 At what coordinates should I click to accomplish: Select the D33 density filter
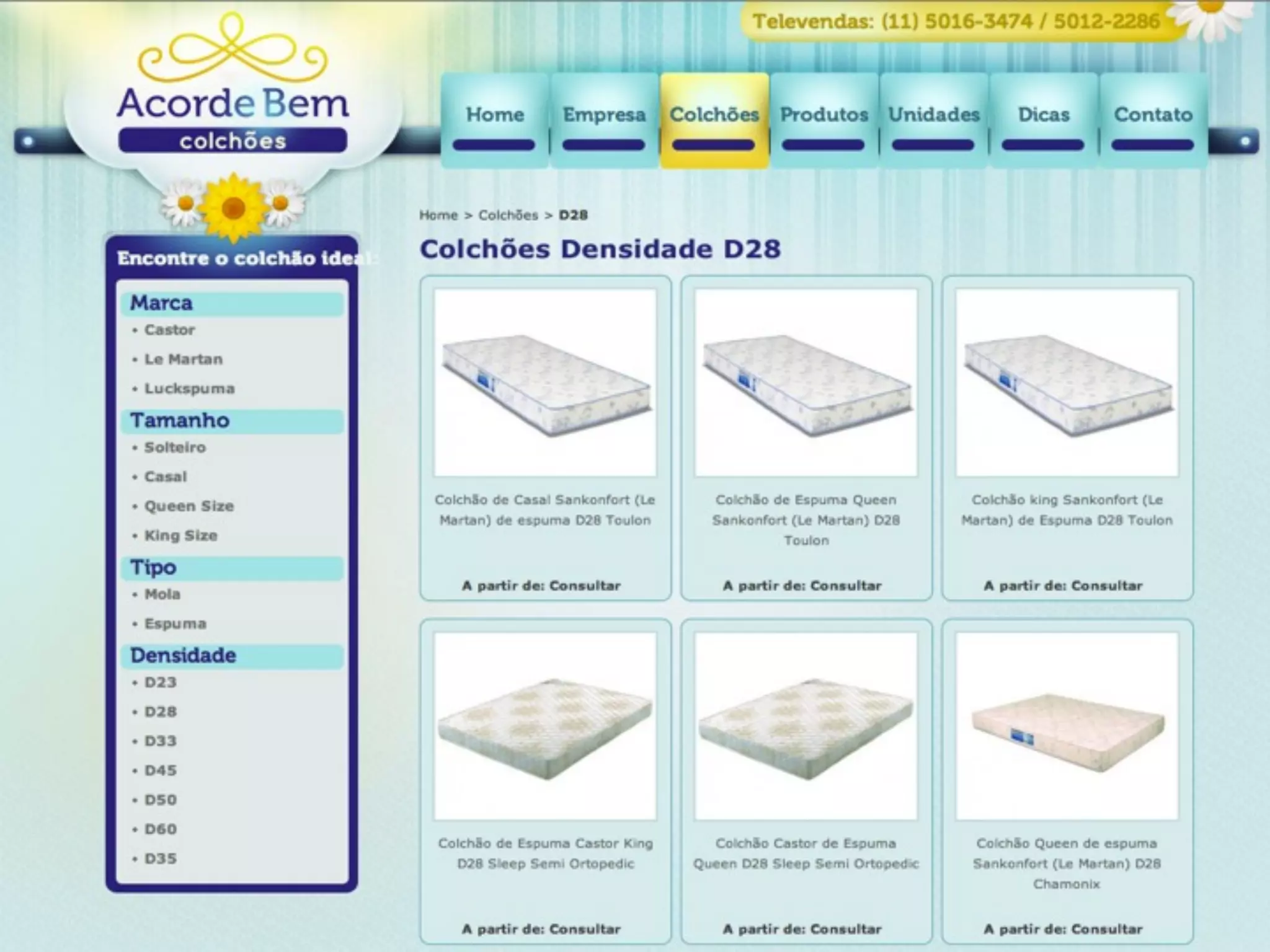(x=160, y=741)
